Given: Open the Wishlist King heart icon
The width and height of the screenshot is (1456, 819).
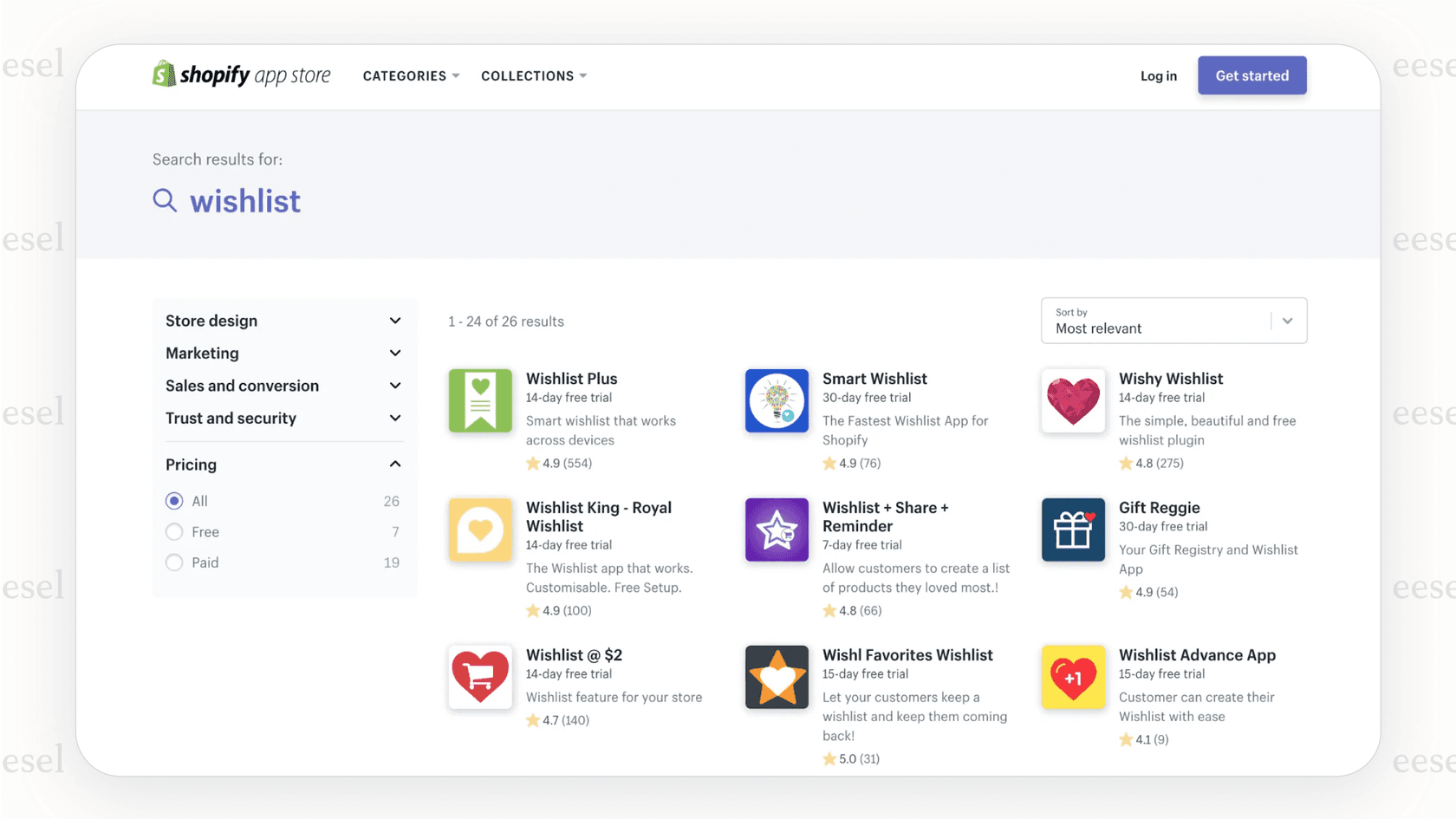Looking at the screenshot, I should tap(480, 530).
